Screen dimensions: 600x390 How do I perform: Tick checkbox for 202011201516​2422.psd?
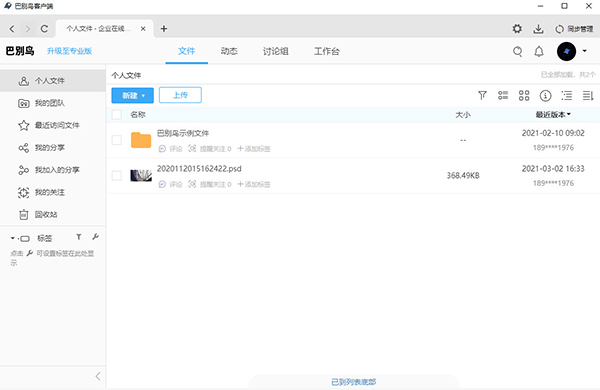(x=117, y=176)
